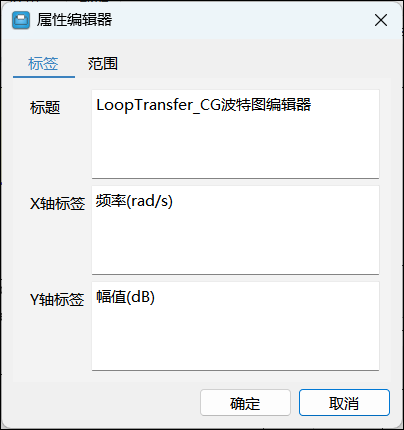This screenshot has height=430, width=404.
Task: Open the 范围 tab
Action: (103, 64)
